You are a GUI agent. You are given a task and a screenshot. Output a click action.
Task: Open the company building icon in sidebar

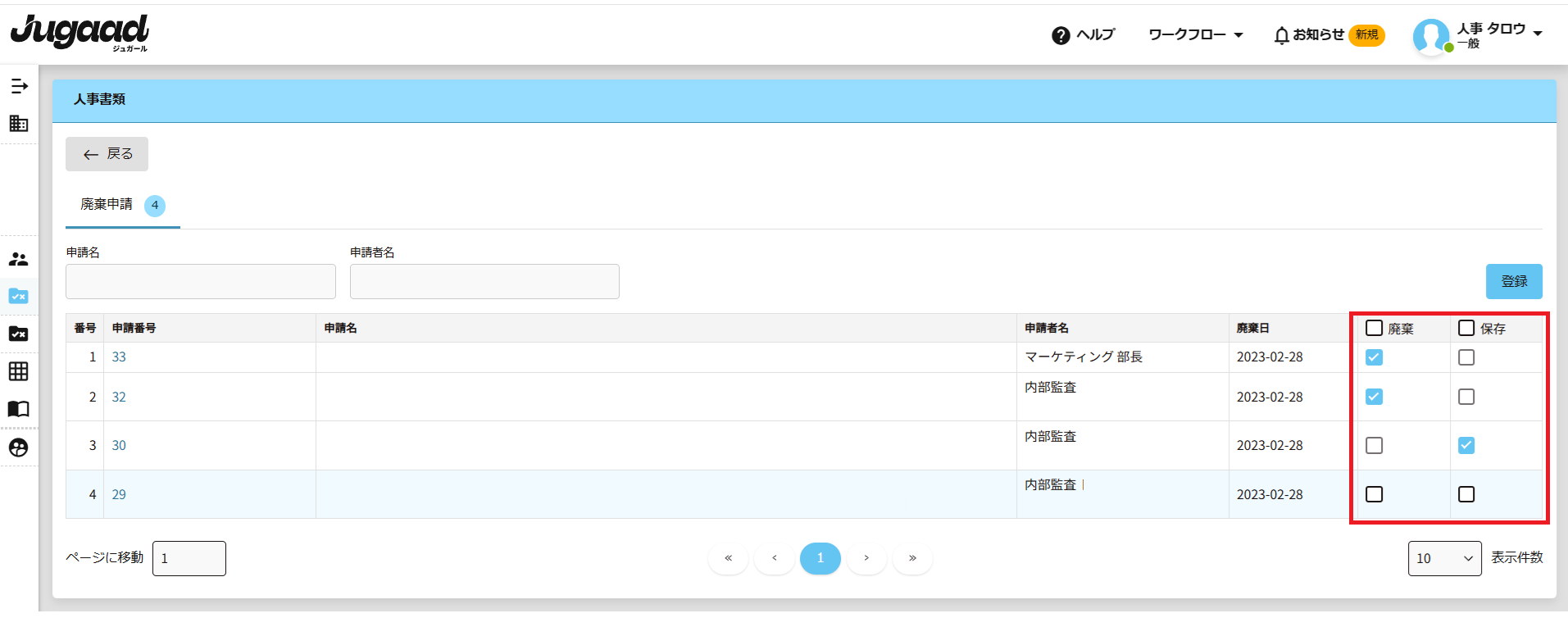point(19,124)
